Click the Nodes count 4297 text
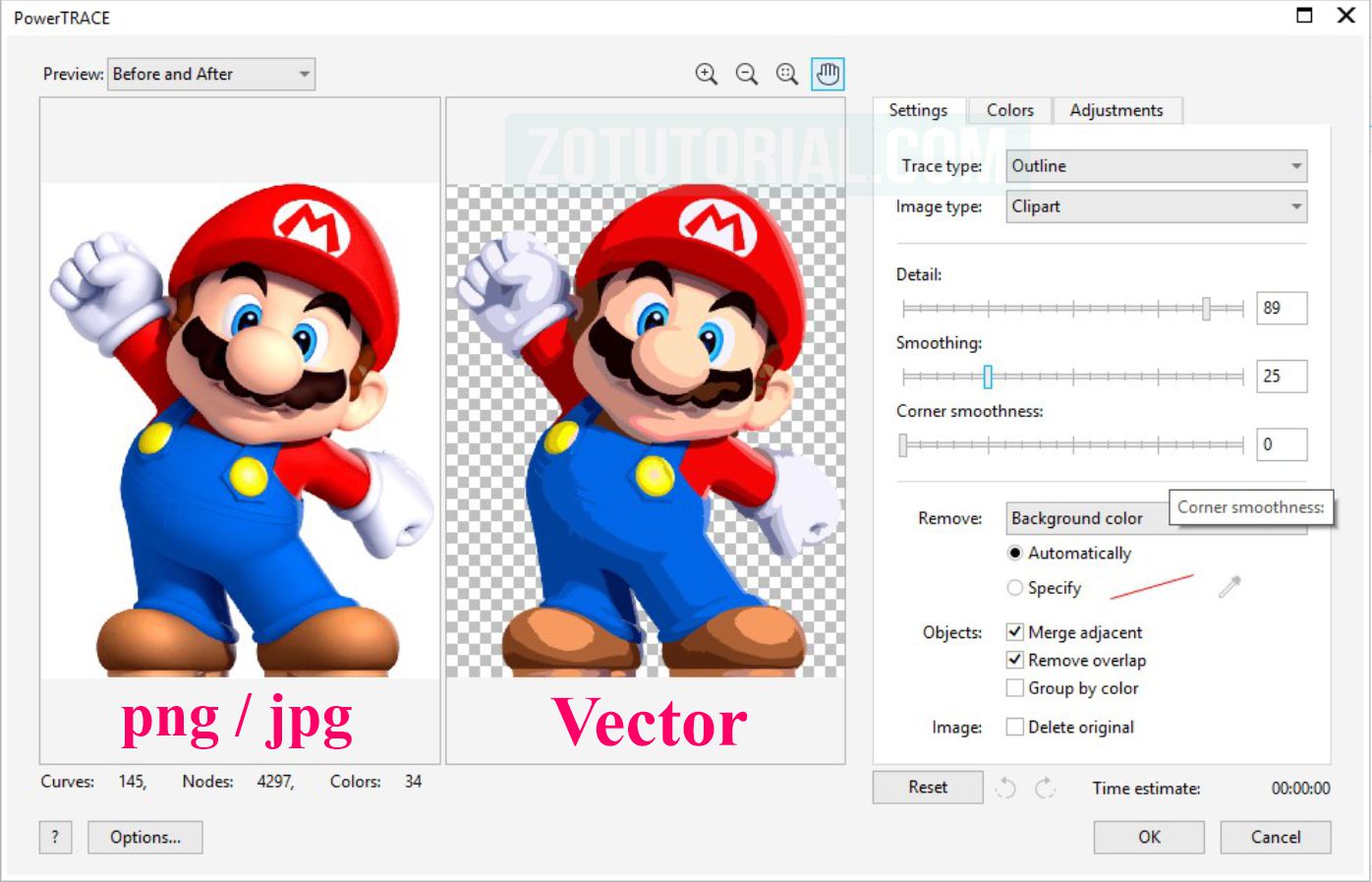Screen dimensions: 1372x882 pyautogui.click(x=275, y=782)
